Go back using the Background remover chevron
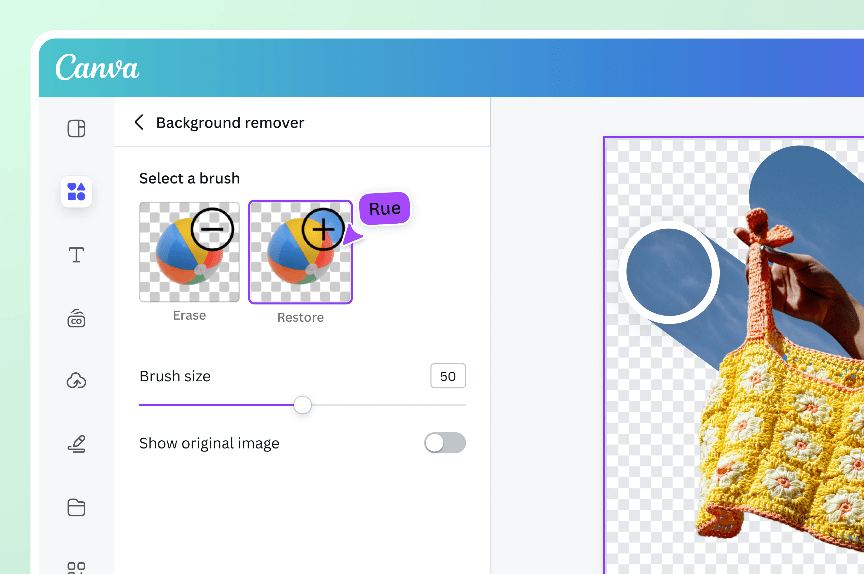The image size is (864, 574). [139, 122]
